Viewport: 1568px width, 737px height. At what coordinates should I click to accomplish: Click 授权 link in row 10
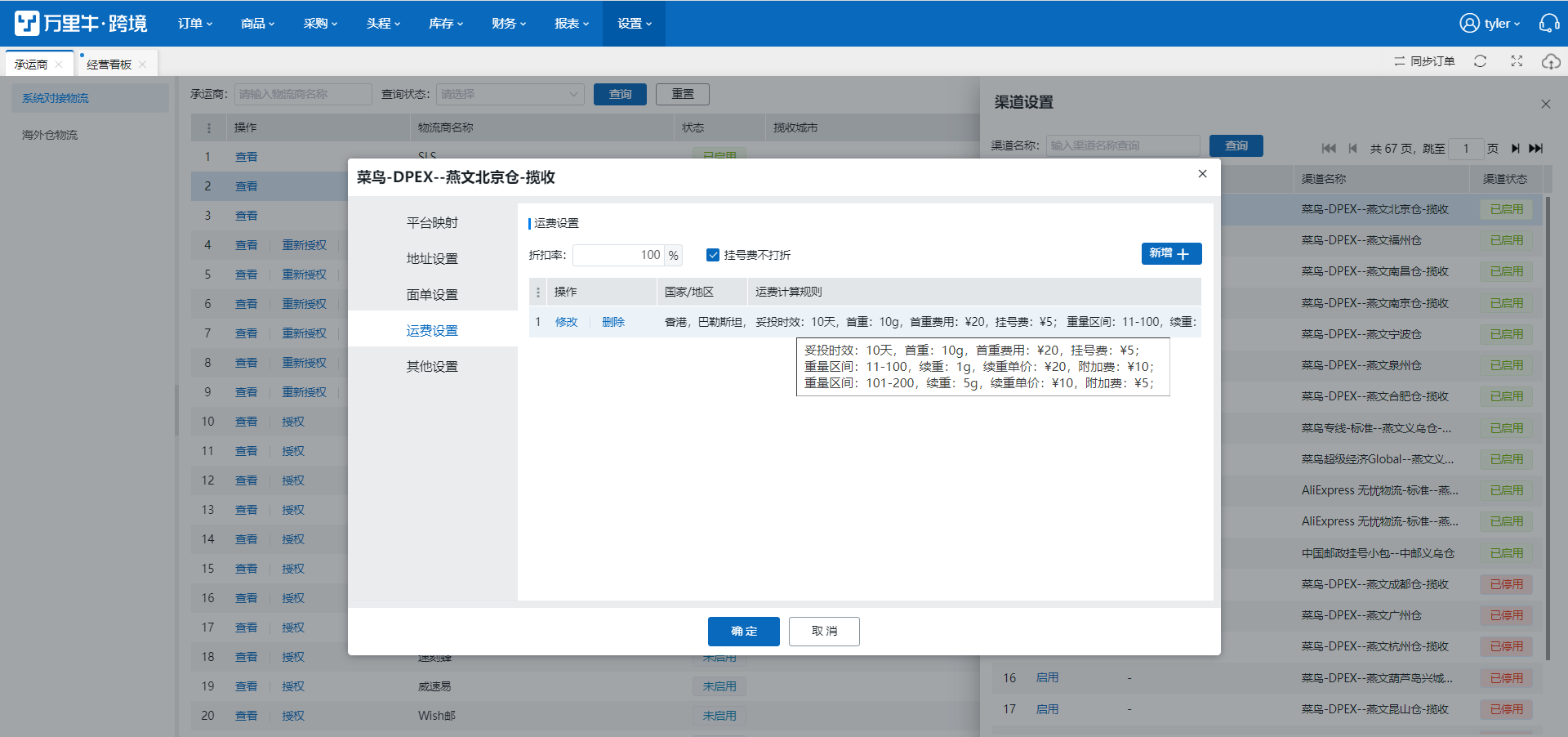pyautogui.click(x=292, y=422)
